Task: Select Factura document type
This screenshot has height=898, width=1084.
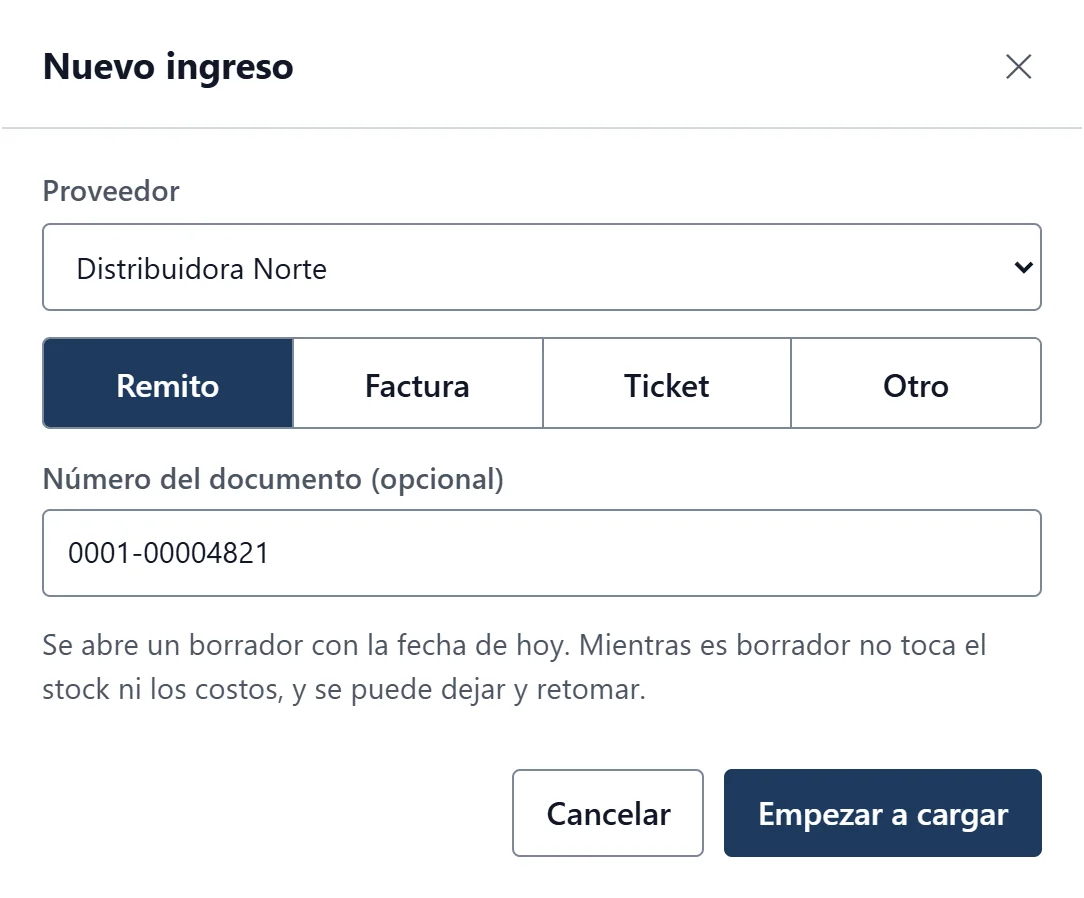Action: [x=418, y=384]
